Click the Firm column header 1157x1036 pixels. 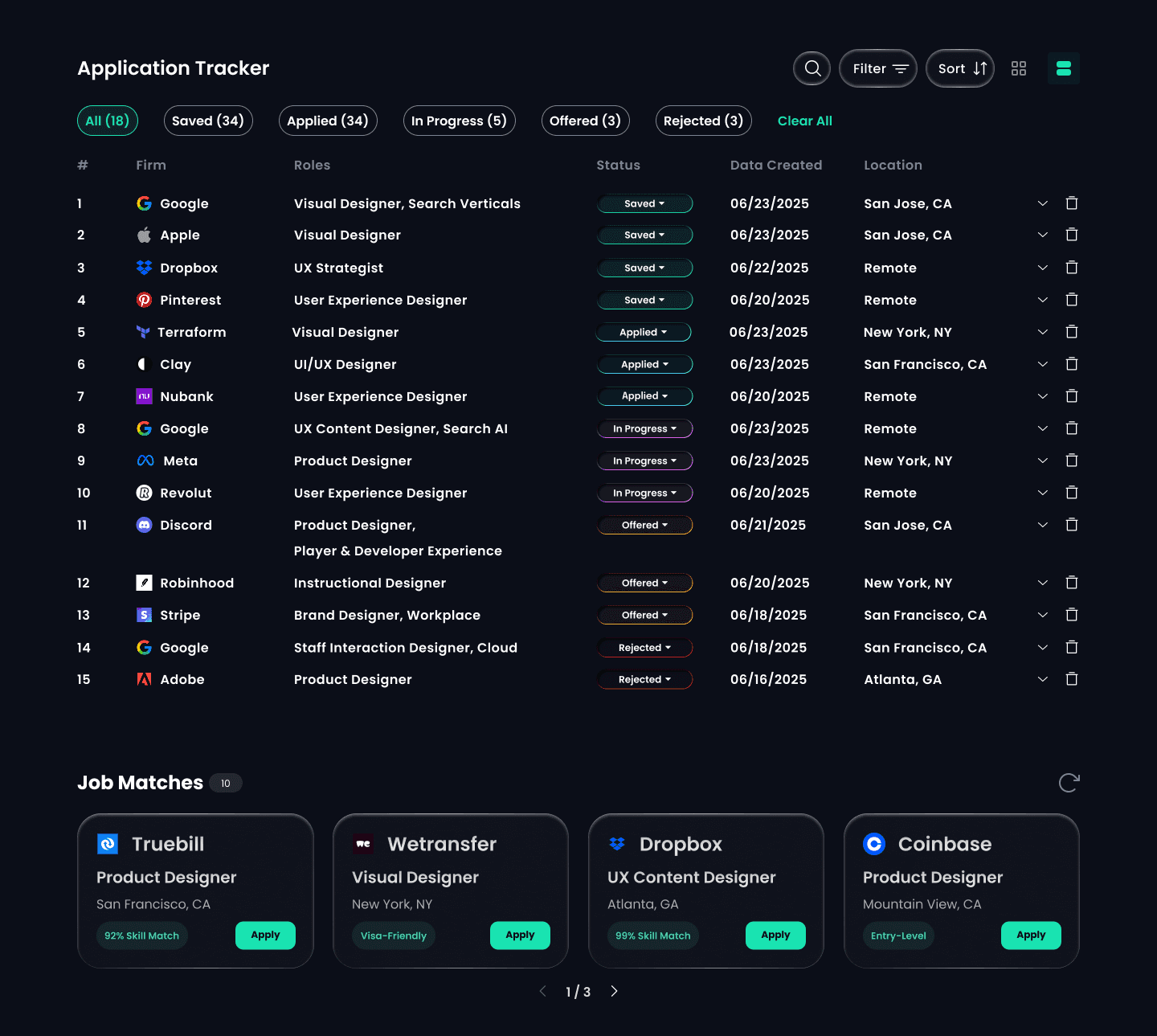151,165
